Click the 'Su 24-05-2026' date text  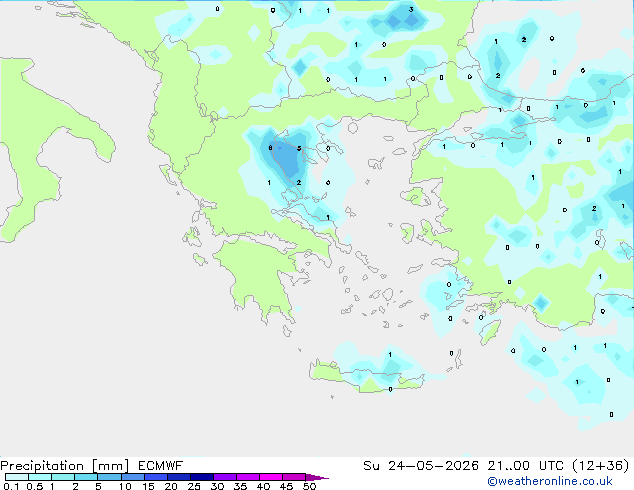421,465
